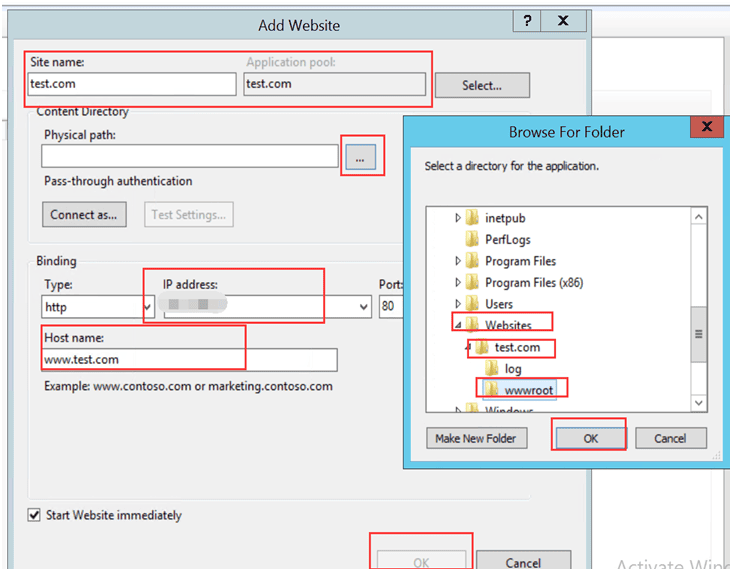Click the physical path browse (...) button
Image resolution: width=732 pixels, height=571 pixels.
[x=362, y=157]
